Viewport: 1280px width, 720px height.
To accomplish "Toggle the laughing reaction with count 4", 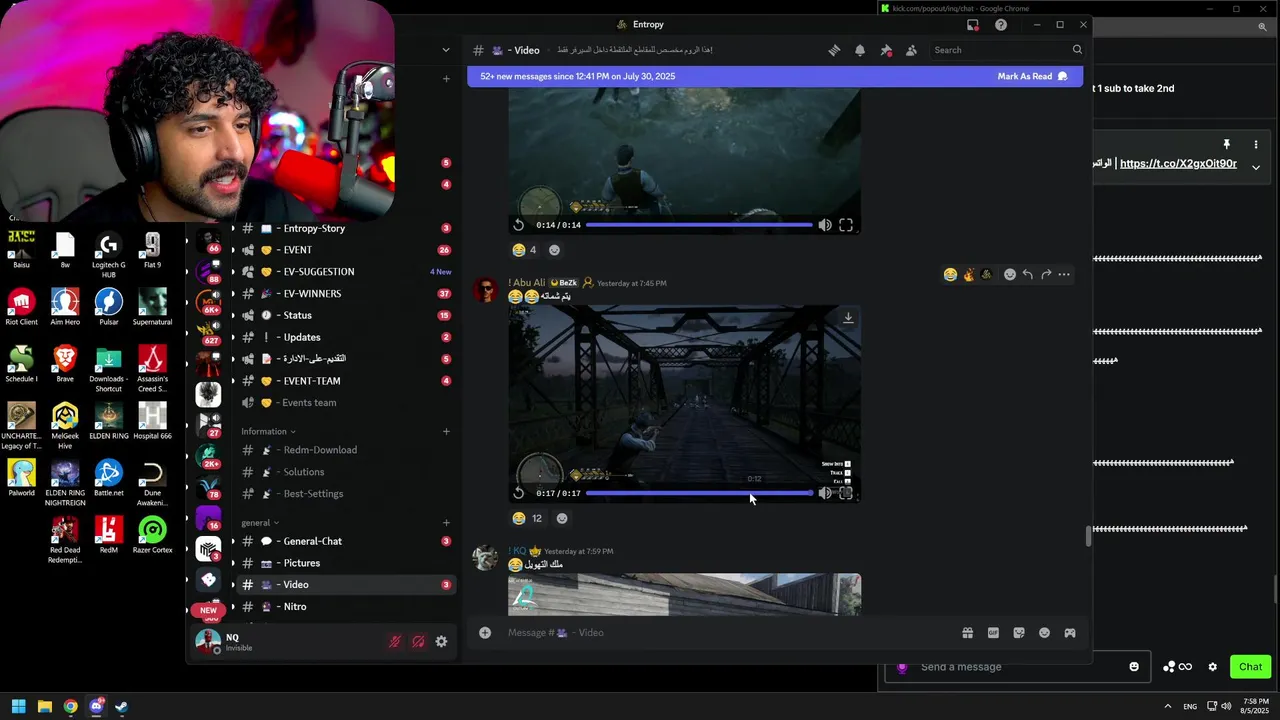I will [525, 250].
